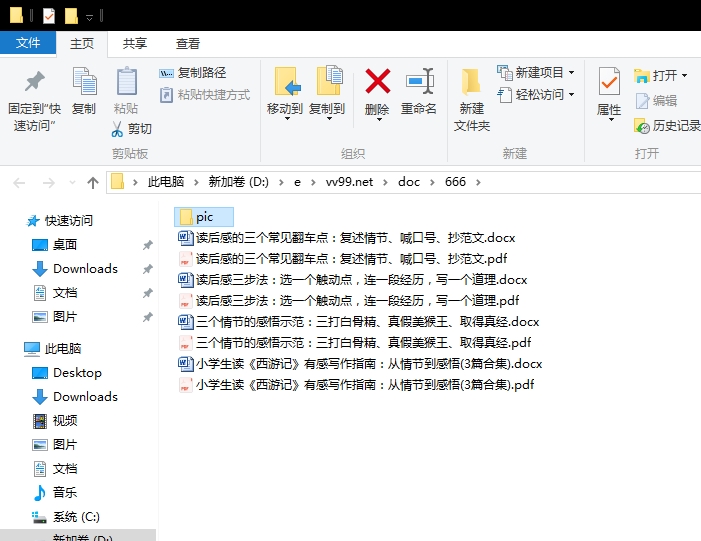Create a New folder
Viewport: 701px width, 541px height.
point(472,100)
